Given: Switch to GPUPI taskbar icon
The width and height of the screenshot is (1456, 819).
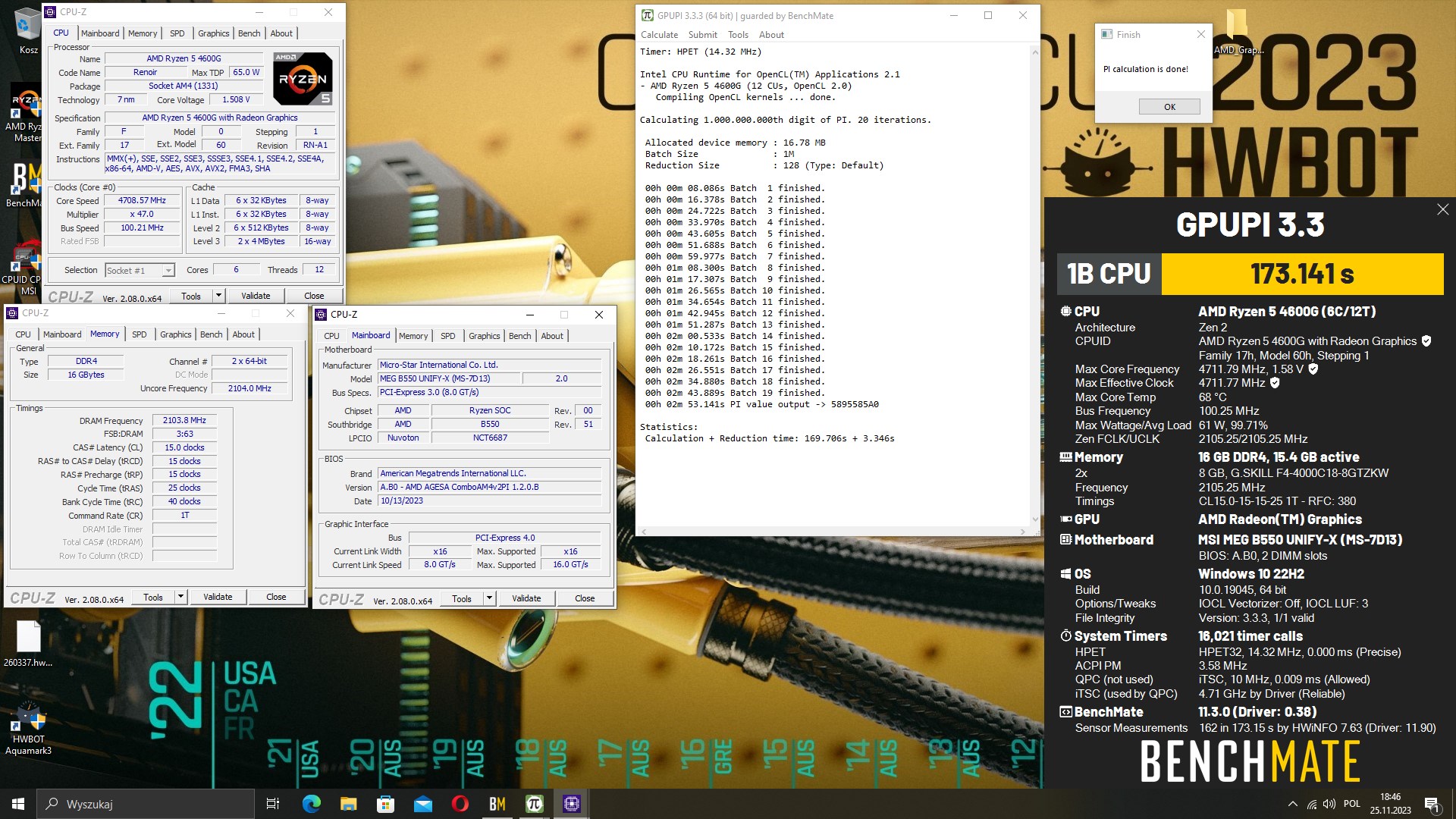Looking at the screenshot, I should [x=534, y=804].
